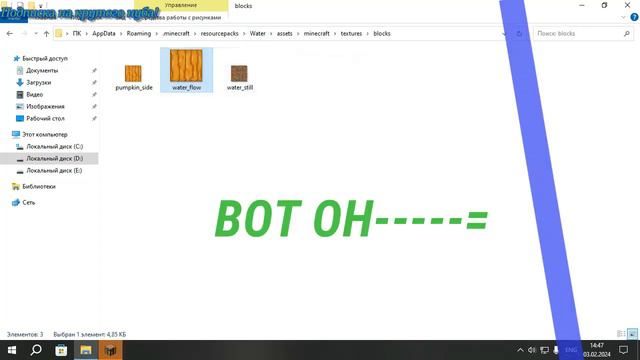This screenshot has width=640, height=360.
Task: Open Локальный диск (C:)
Action: 55,147
